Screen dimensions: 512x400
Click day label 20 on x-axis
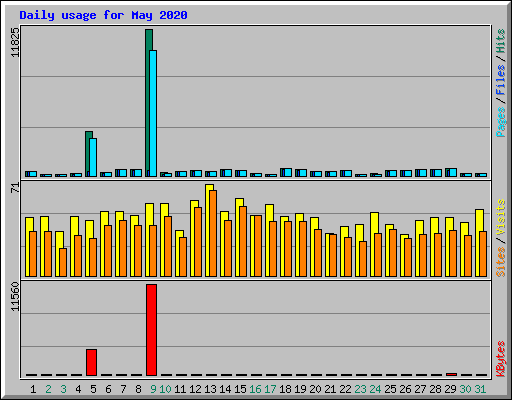click(315, 389)
